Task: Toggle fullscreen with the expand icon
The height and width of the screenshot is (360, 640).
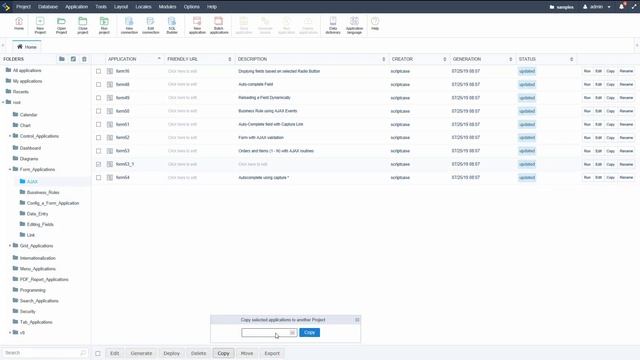Action: tap(634, 7)
